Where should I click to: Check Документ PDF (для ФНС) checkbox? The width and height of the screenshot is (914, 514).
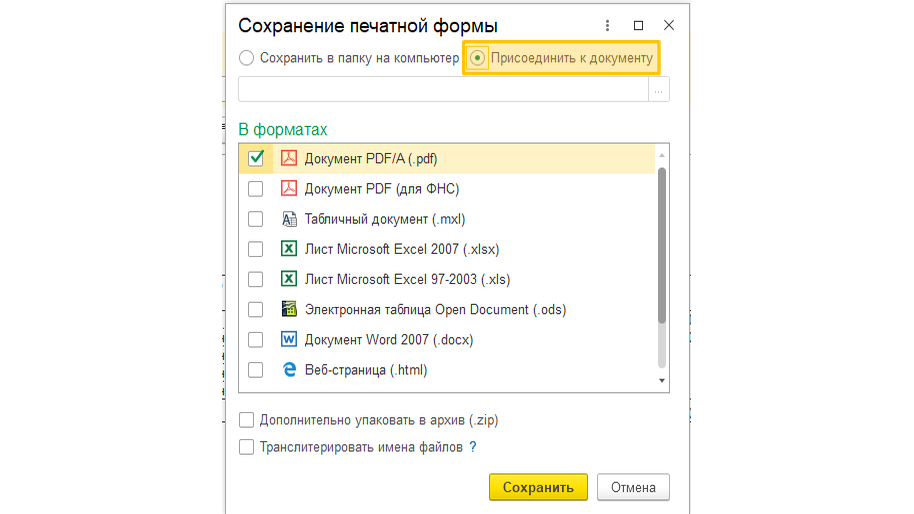(255, 189)
